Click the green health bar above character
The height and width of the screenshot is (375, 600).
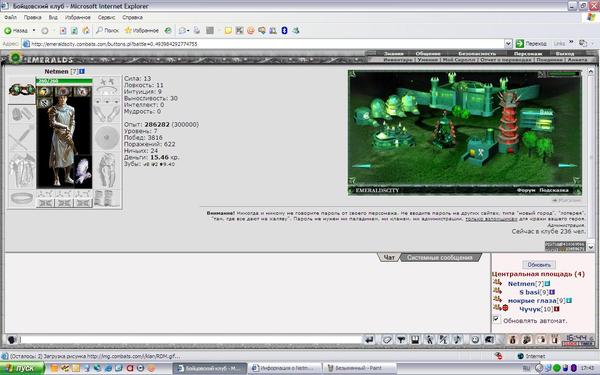[x=64, y=81]
